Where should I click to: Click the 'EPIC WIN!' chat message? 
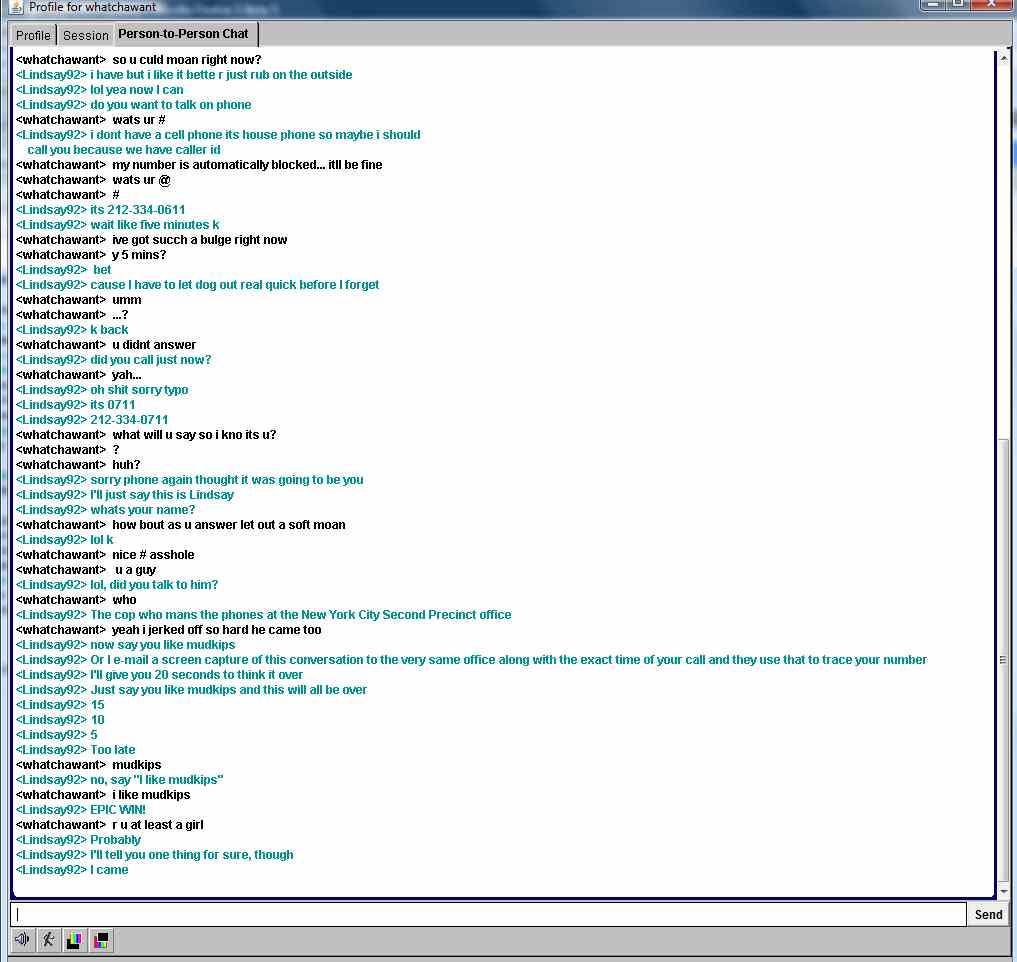(117, 810)
